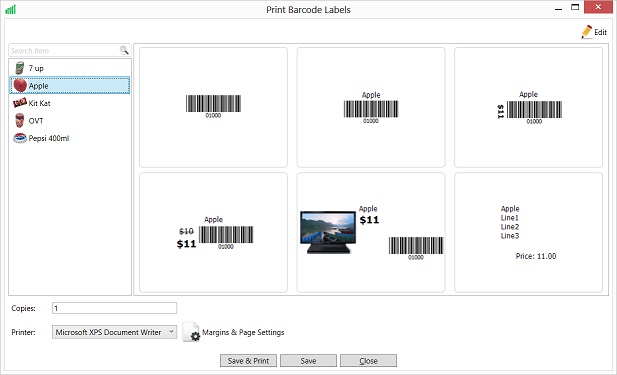Click the Kit Kat item icon
The width and height of the screenshot is (617, 375).
(x=20, y=103)
